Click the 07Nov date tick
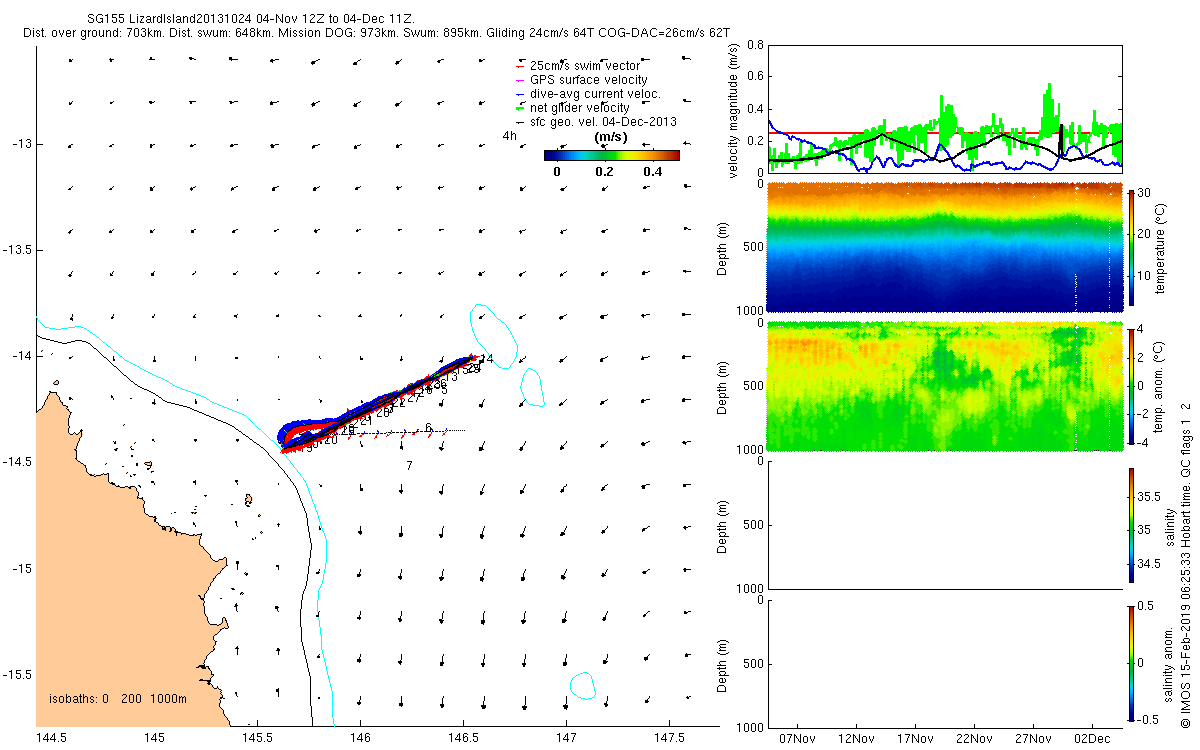This screenshot has height=750, width=1200. click(x=797, y=738)
